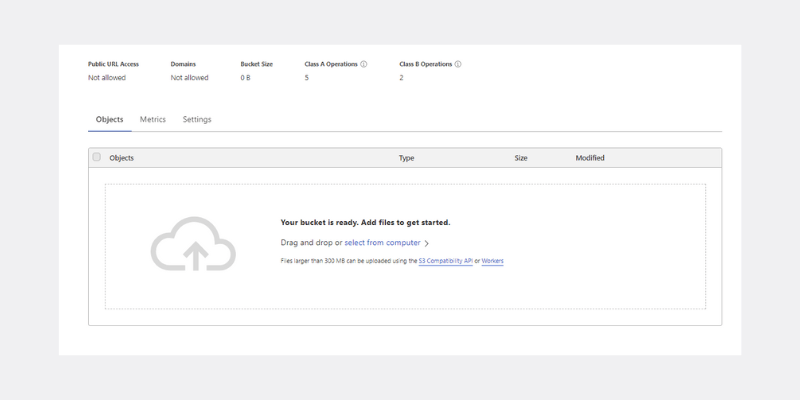
Task: Open the S3 Compatibility API link
Action: [445, 261]
